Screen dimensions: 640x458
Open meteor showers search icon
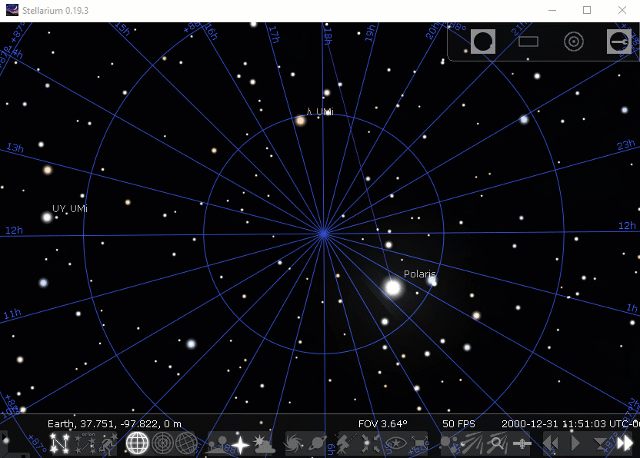point(497,443)
